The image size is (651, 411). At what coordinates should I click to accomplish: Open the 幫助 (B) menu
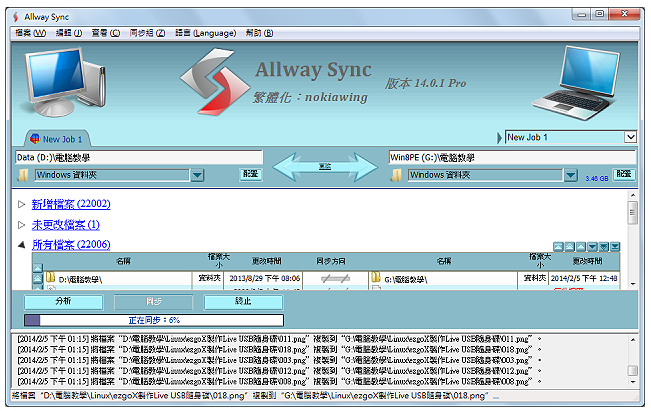(259, 33)
